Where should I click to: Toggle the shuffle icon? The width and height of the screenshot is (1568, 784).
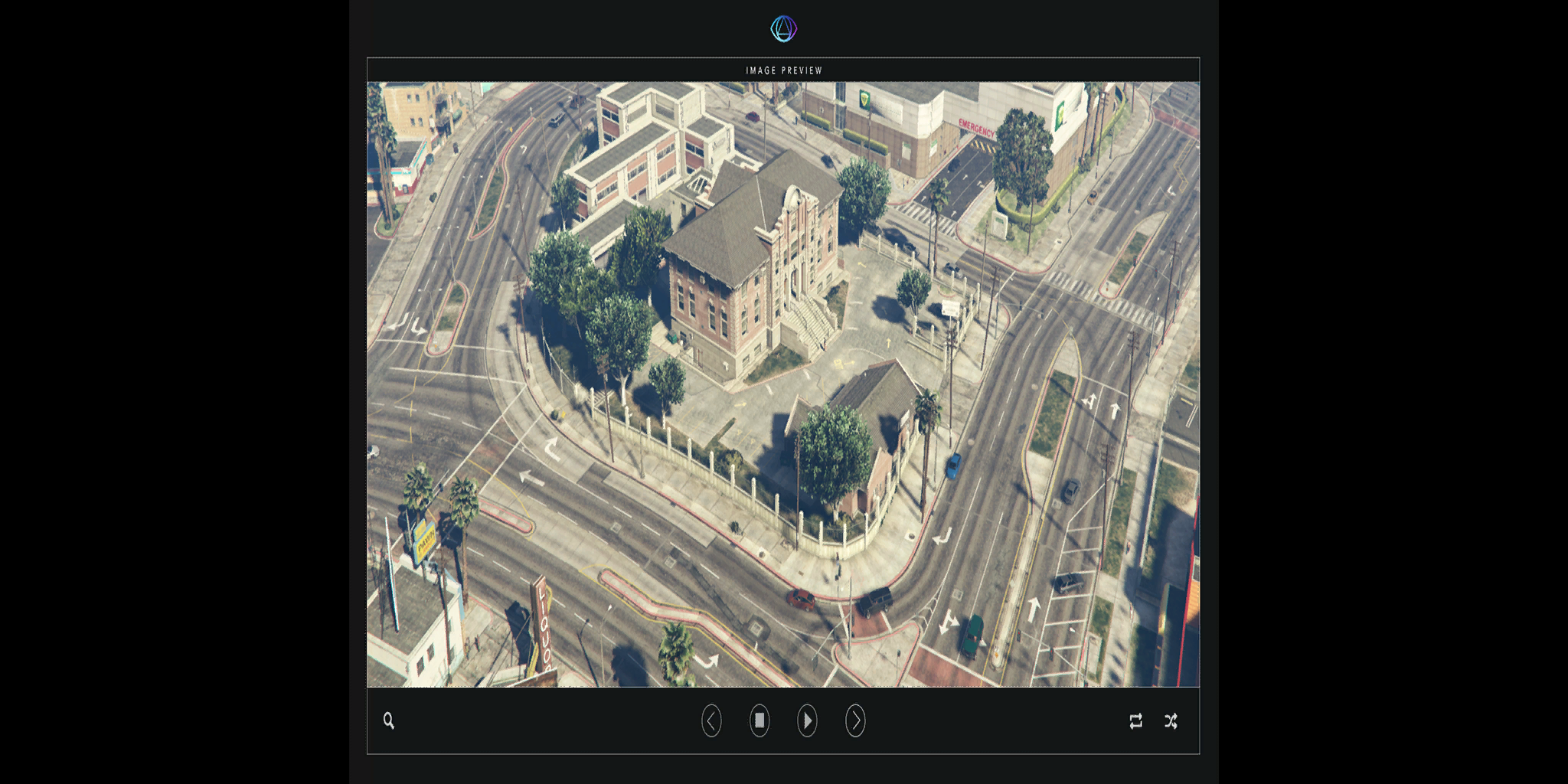click(1171, 720)
